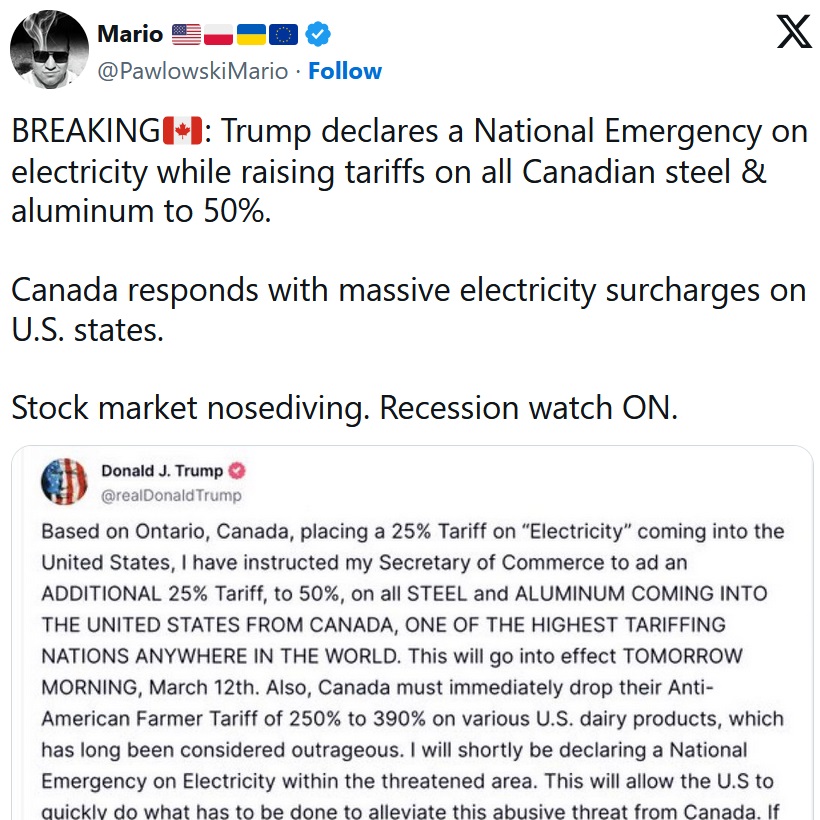Click Mario's blue verified badge
Screen dimensions: 820x820
pos(318,35)
